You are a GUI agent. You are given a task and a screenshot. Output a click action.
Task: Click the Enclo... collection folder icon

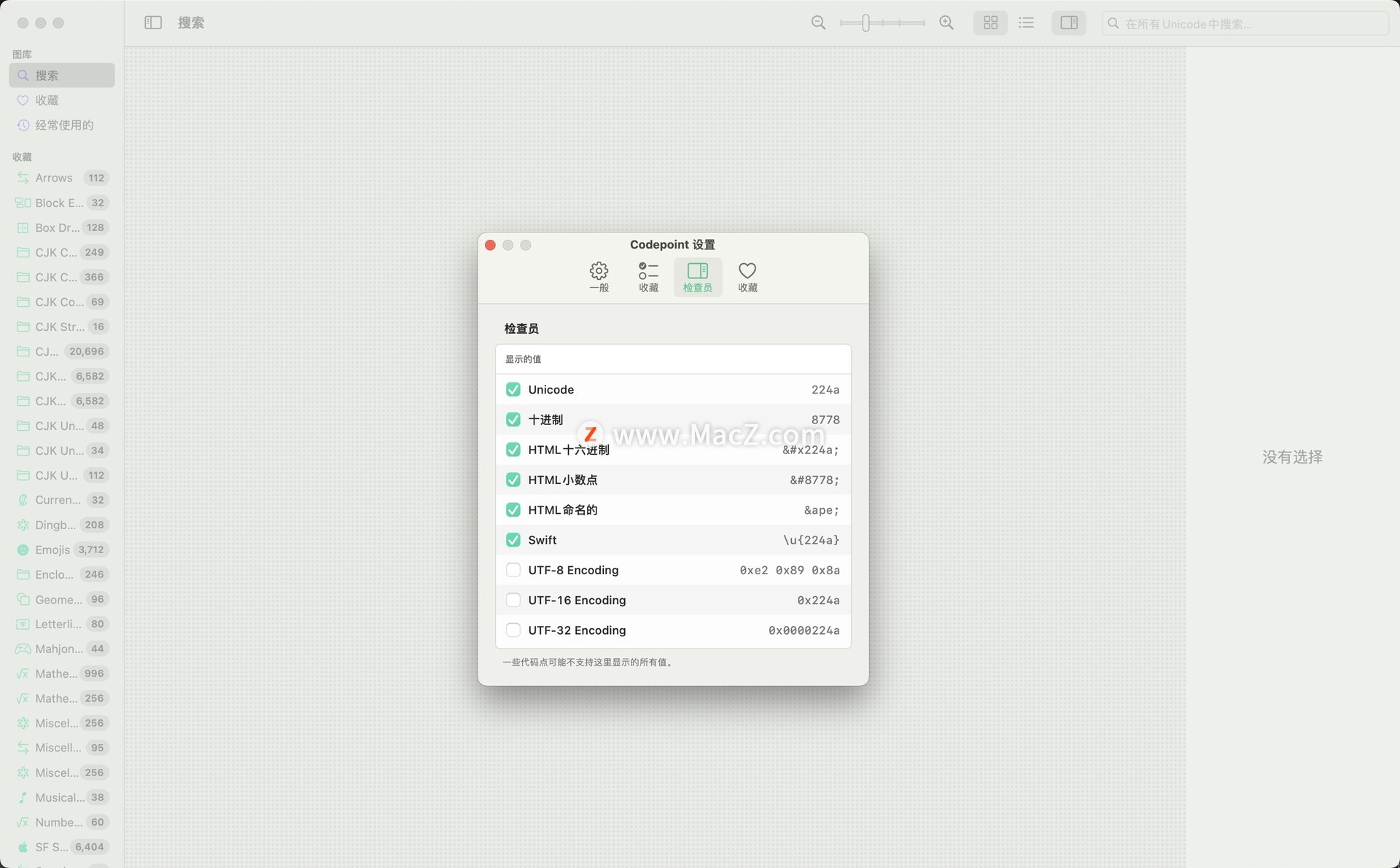[23, 574]
